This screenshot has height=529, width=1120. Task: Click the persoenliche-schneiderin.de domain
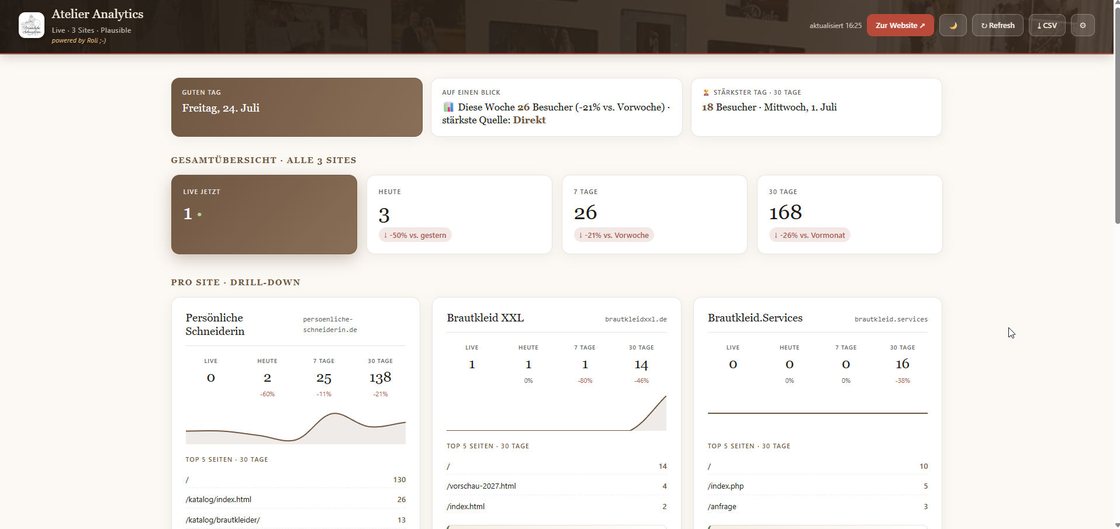[330, 324]
